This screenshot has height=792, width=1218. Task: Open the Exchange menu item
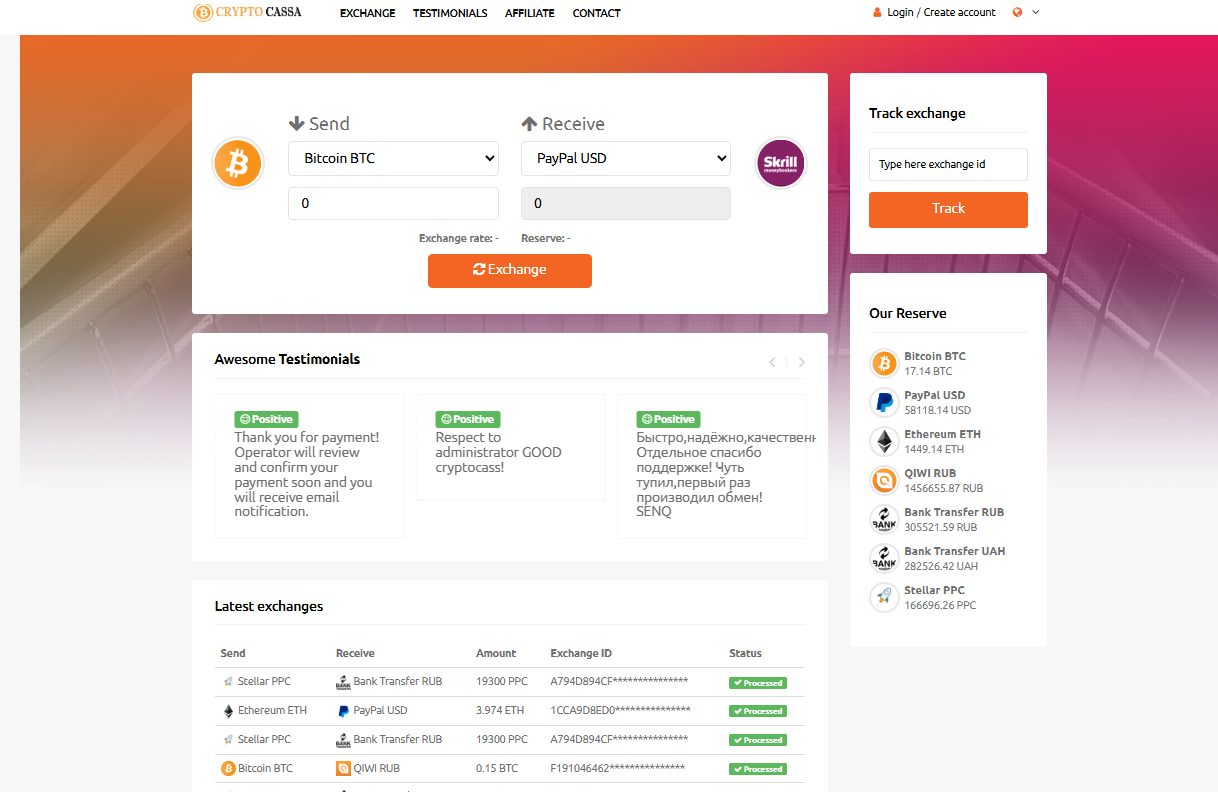point(367,13)
